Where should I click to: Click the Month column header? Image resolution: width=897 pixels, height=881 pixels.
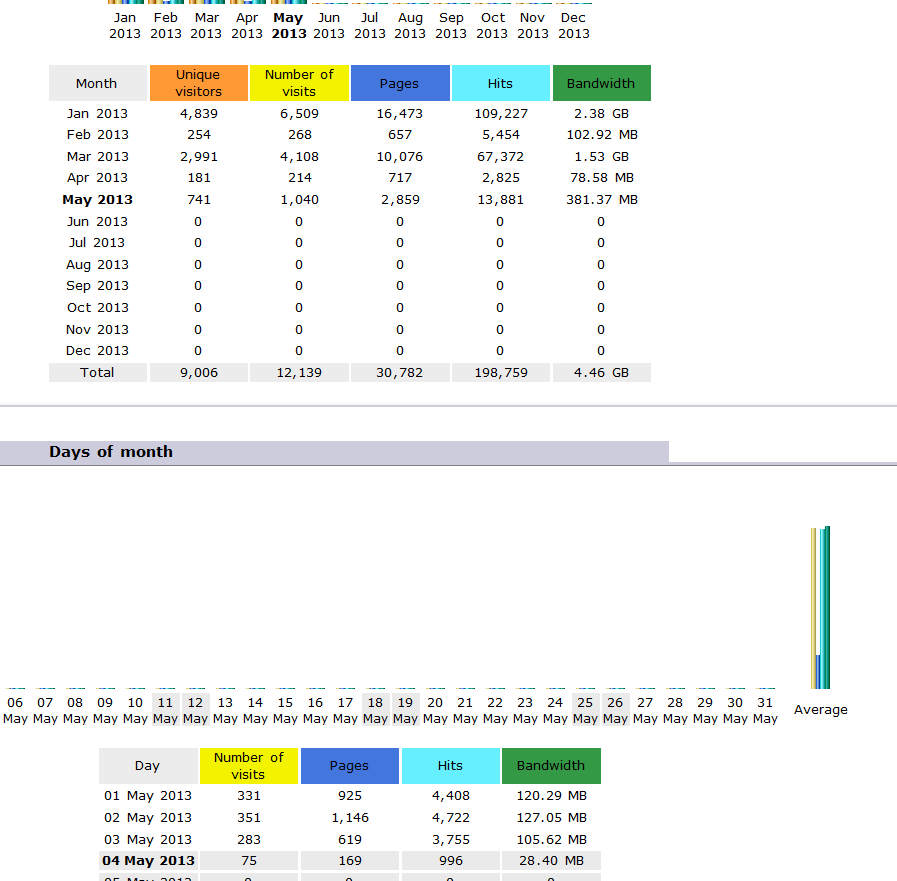[97, 83]
